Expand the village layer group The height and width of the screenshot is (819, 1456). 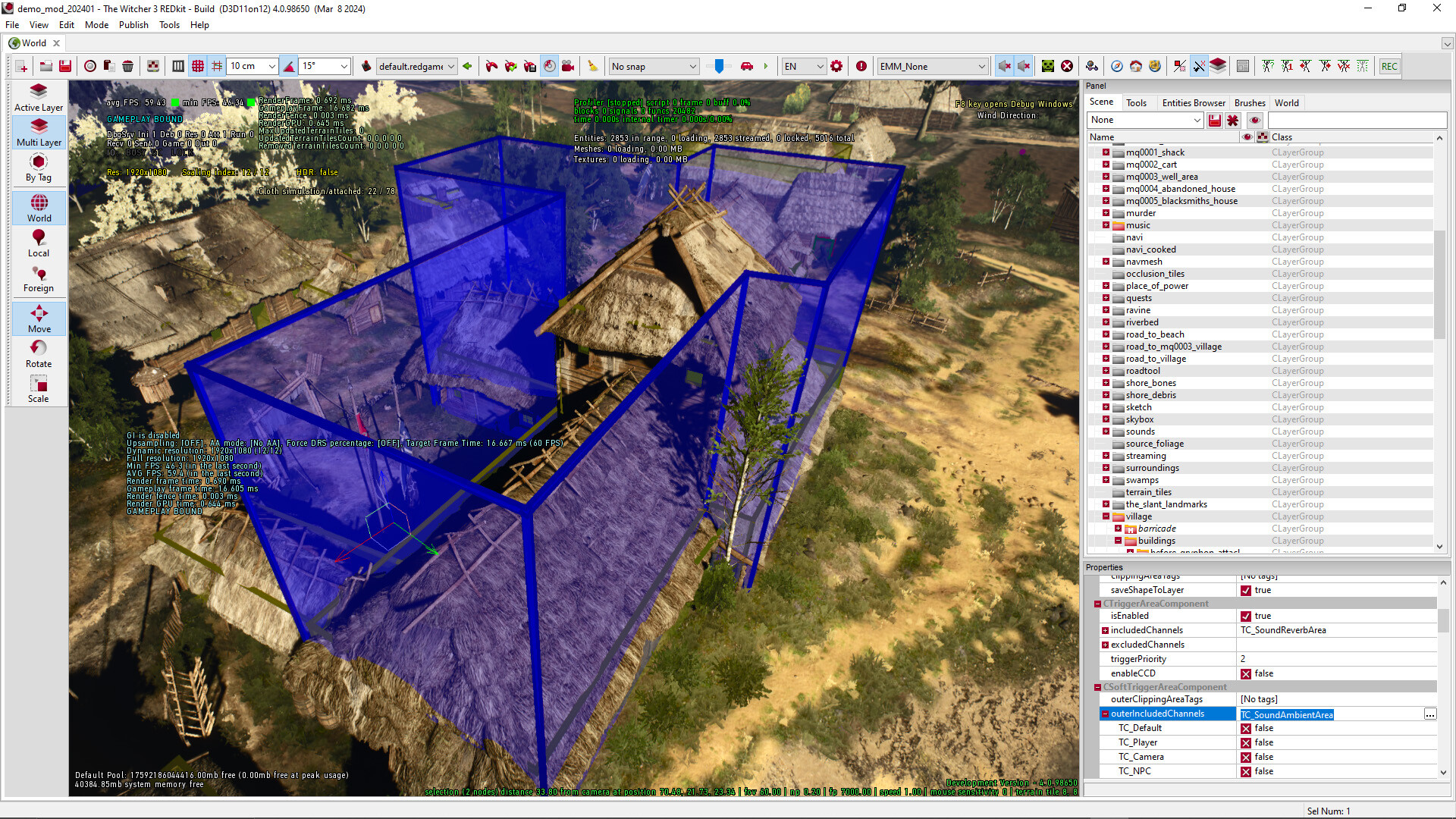(x=1106, y=516)
